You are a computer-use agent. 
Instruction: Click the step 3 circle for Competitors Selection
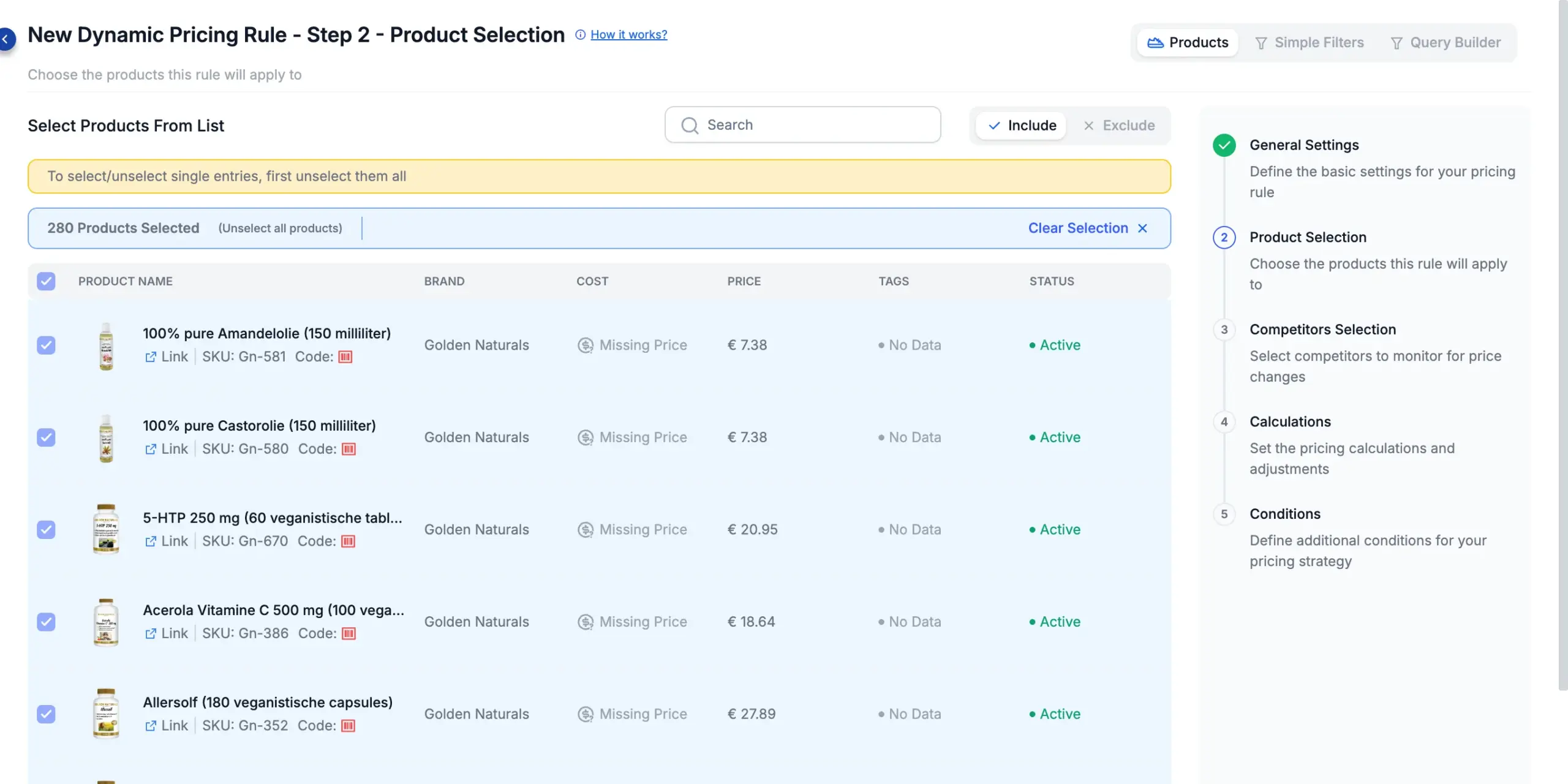click(1224, 330)
